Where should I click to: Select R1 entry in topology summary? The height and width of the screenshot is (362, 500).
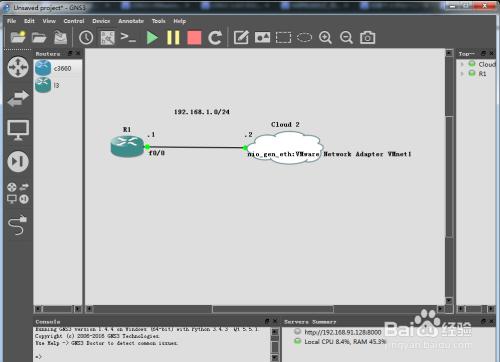[x=482, y=74]
